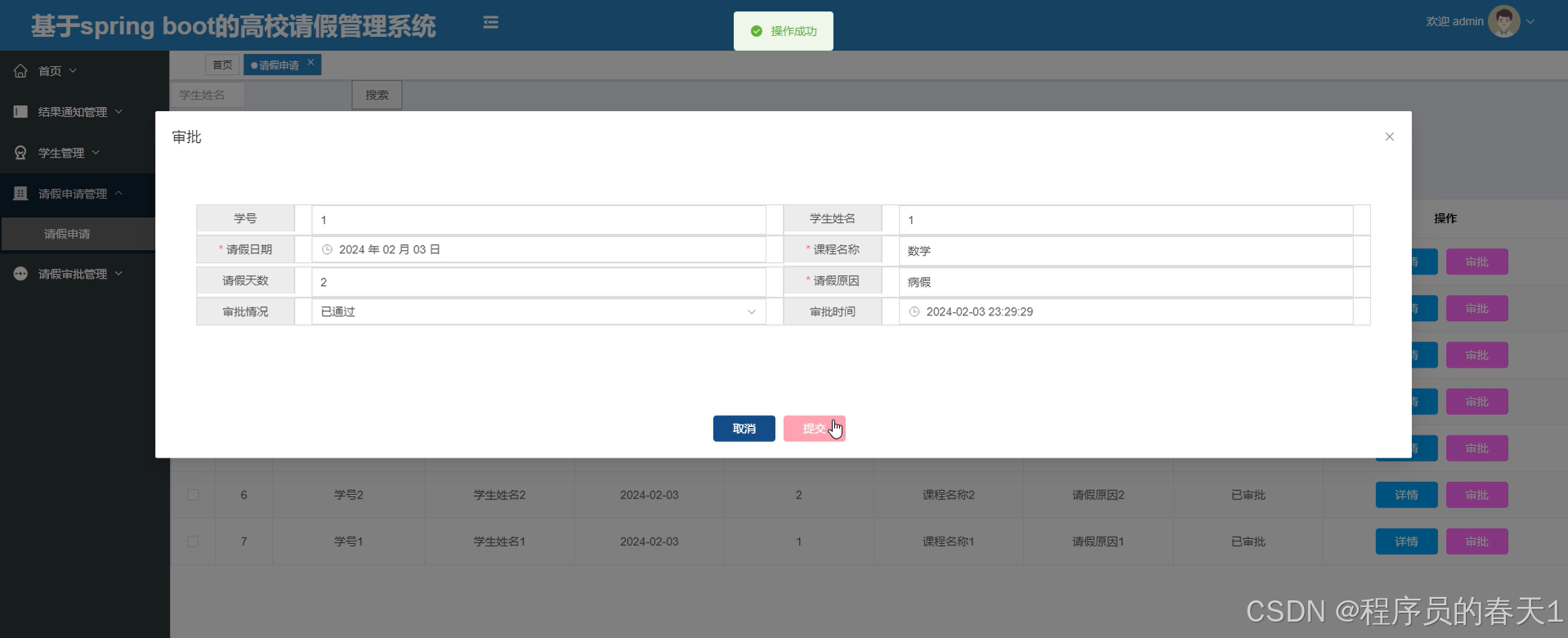
Task: Click the 课程名称1 table cell
Action: coord(948,542)
